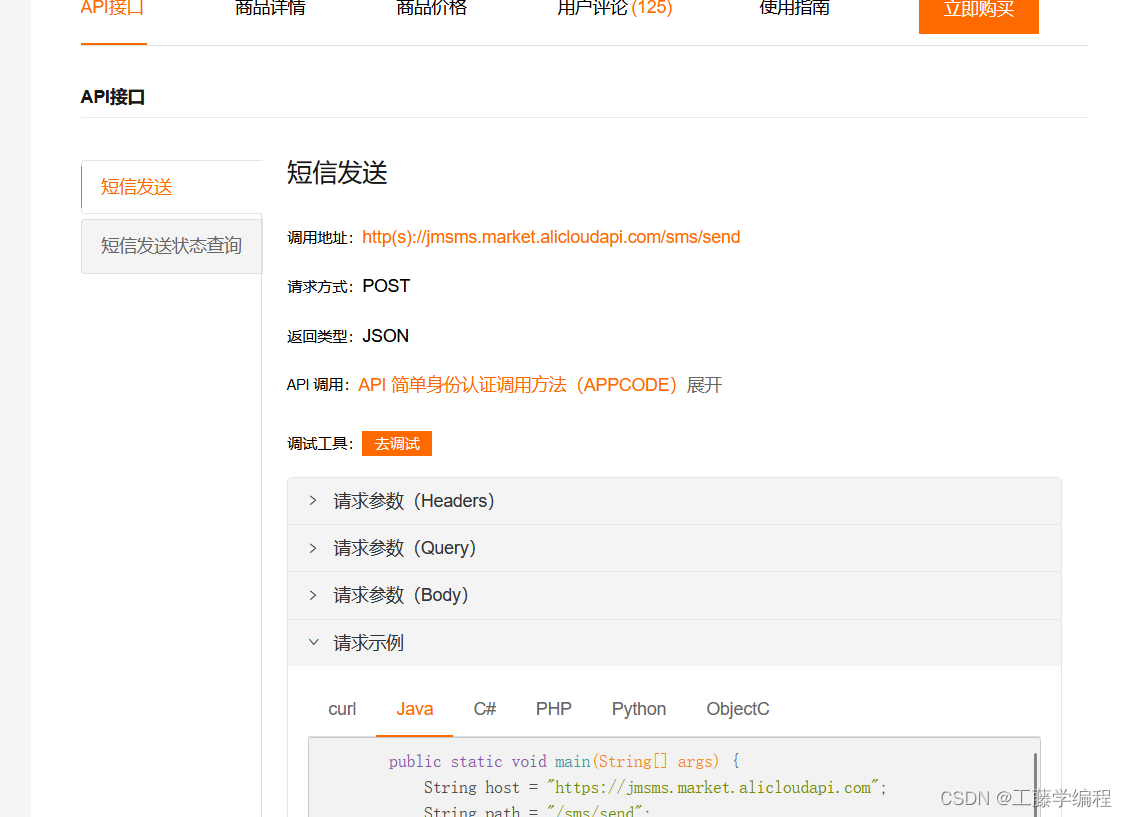This screenshot has width=1127, height=817.
Task: Switch to the API接口 tab
Action: point(113,9)
